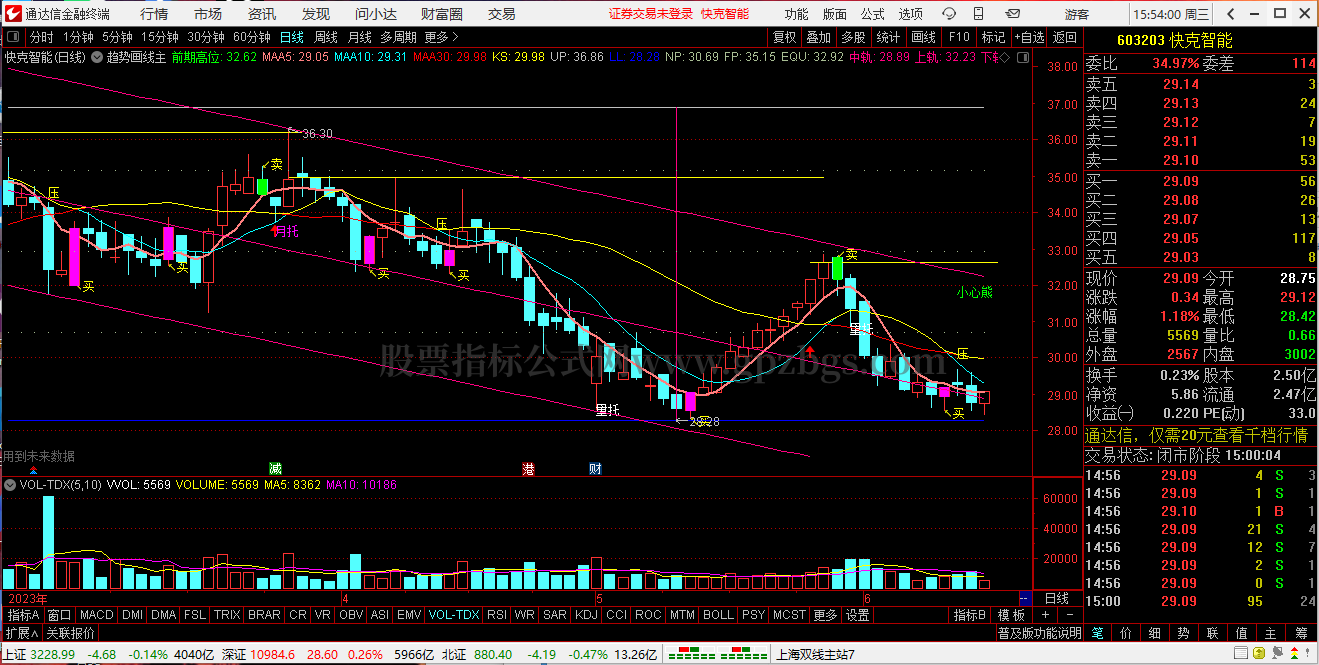Click the blue '财' marker under chart
This screenshot has height=665, width=1319.
coord(595,468)
